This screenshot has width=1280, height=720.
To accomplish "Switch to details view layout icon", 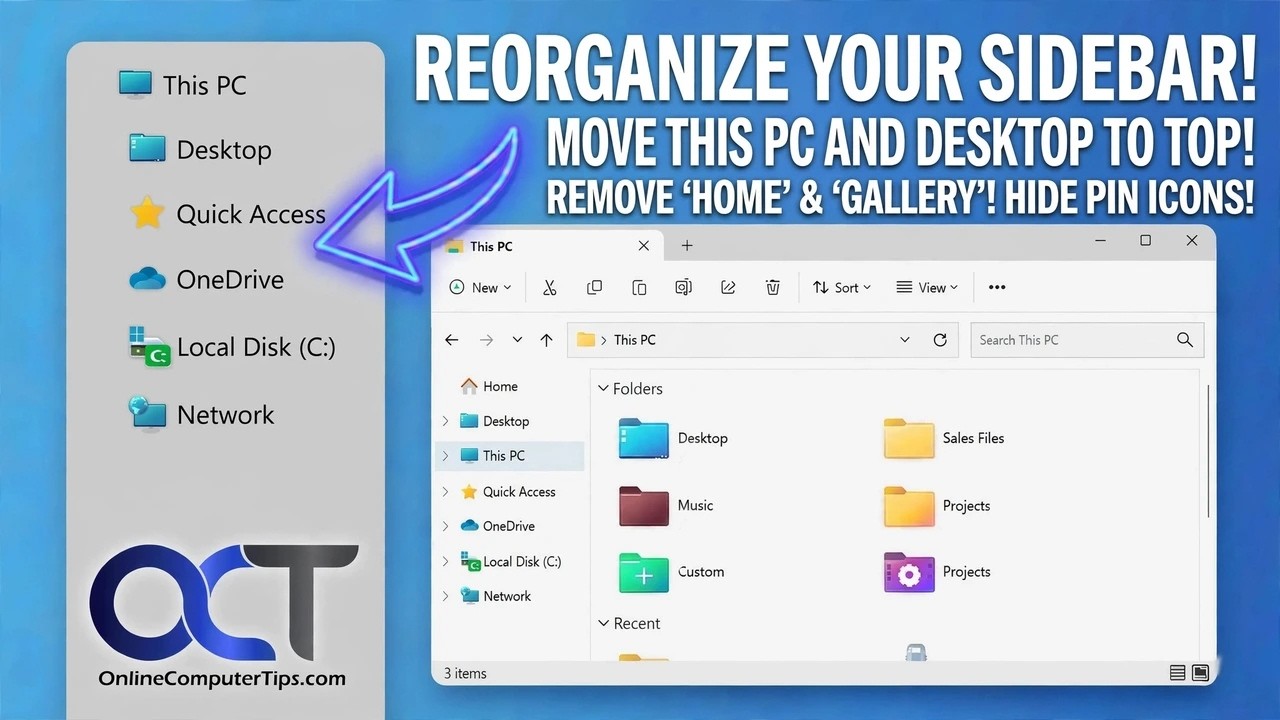I will pos(1178,673).
